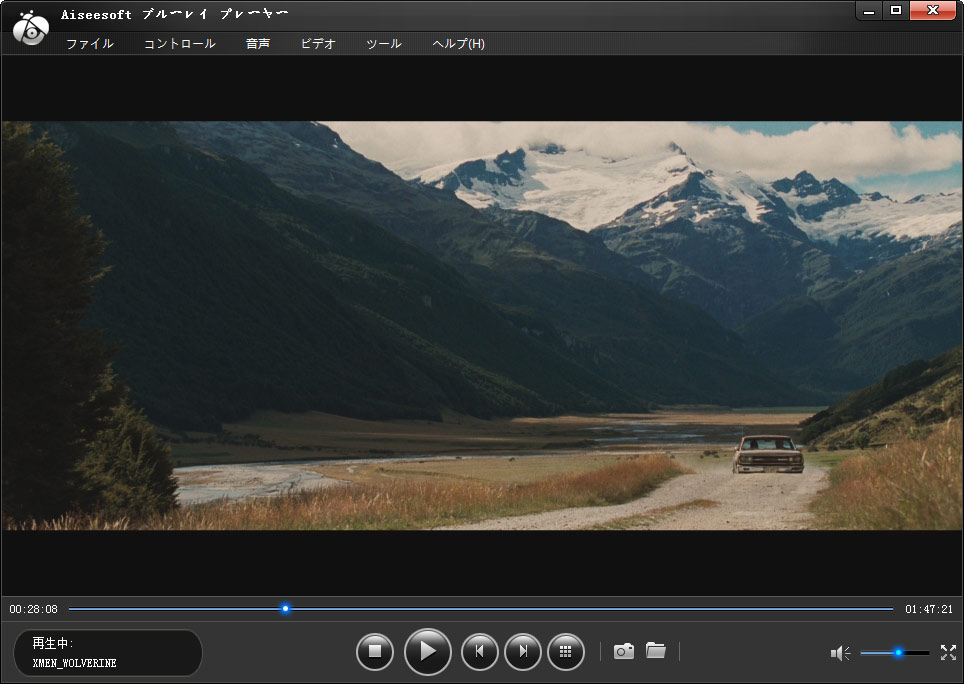Image resolution: width=964 pixels, height=684 pixels.
Task: Expand the 音声 menu
Action: coord(258,44)
